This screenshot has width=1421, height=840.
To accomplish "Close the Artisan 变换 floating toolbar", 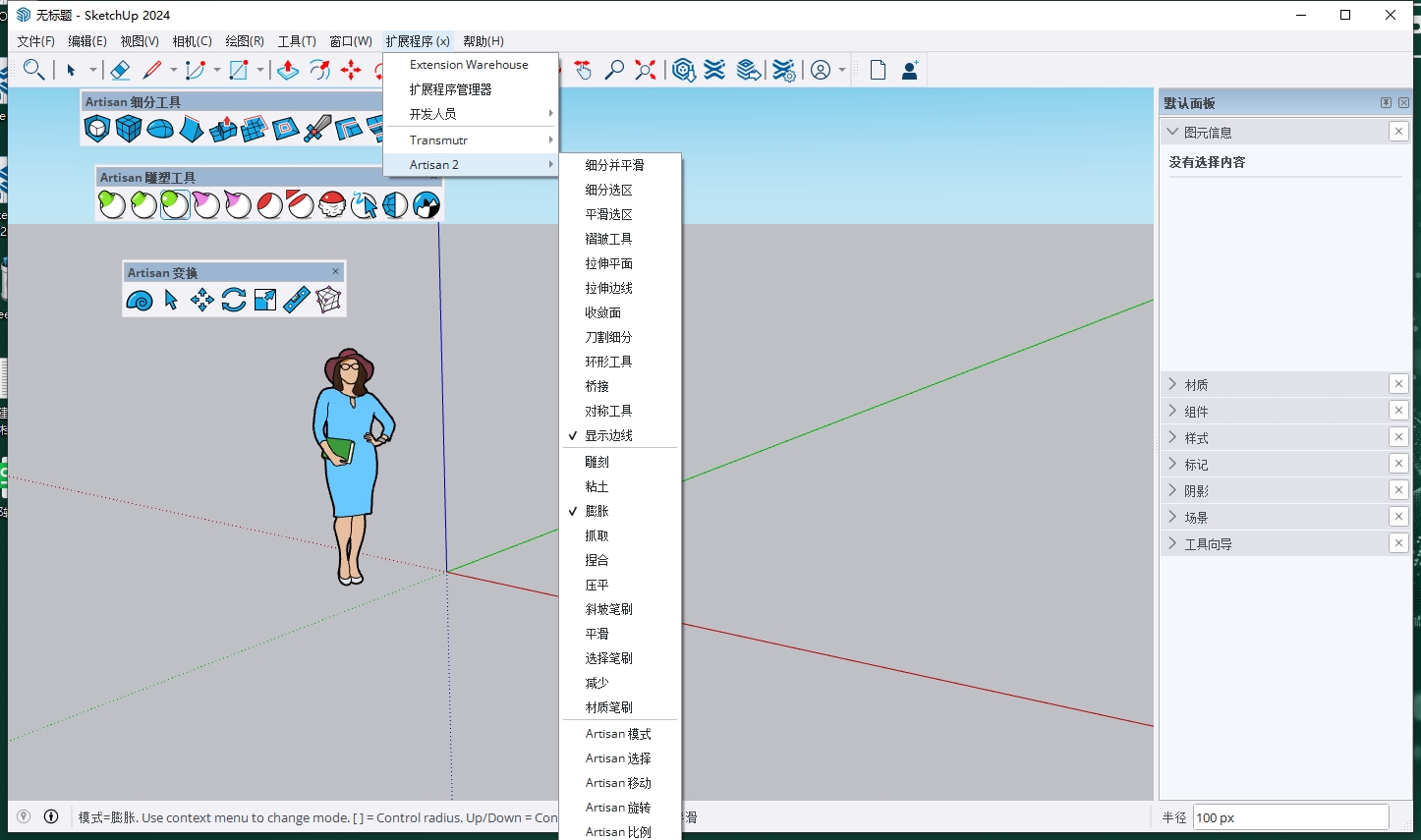I will pos(335,271).
